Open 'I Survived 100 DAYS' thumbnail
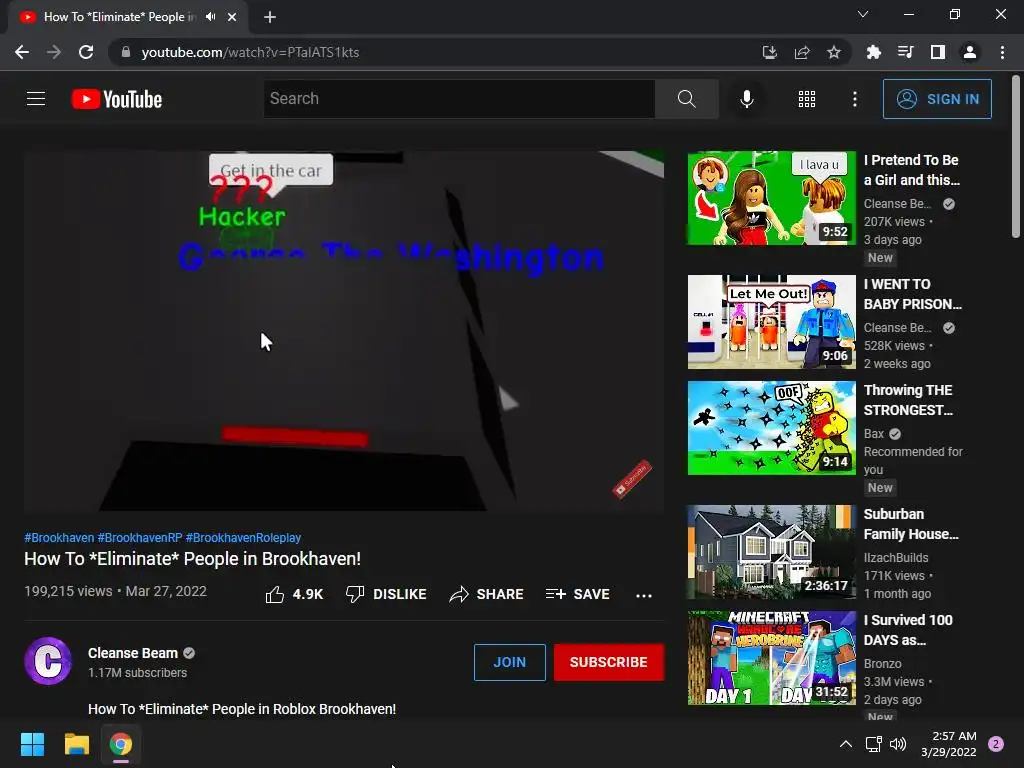The width and height of the screenshot is (1024, 768). (771, 658)
